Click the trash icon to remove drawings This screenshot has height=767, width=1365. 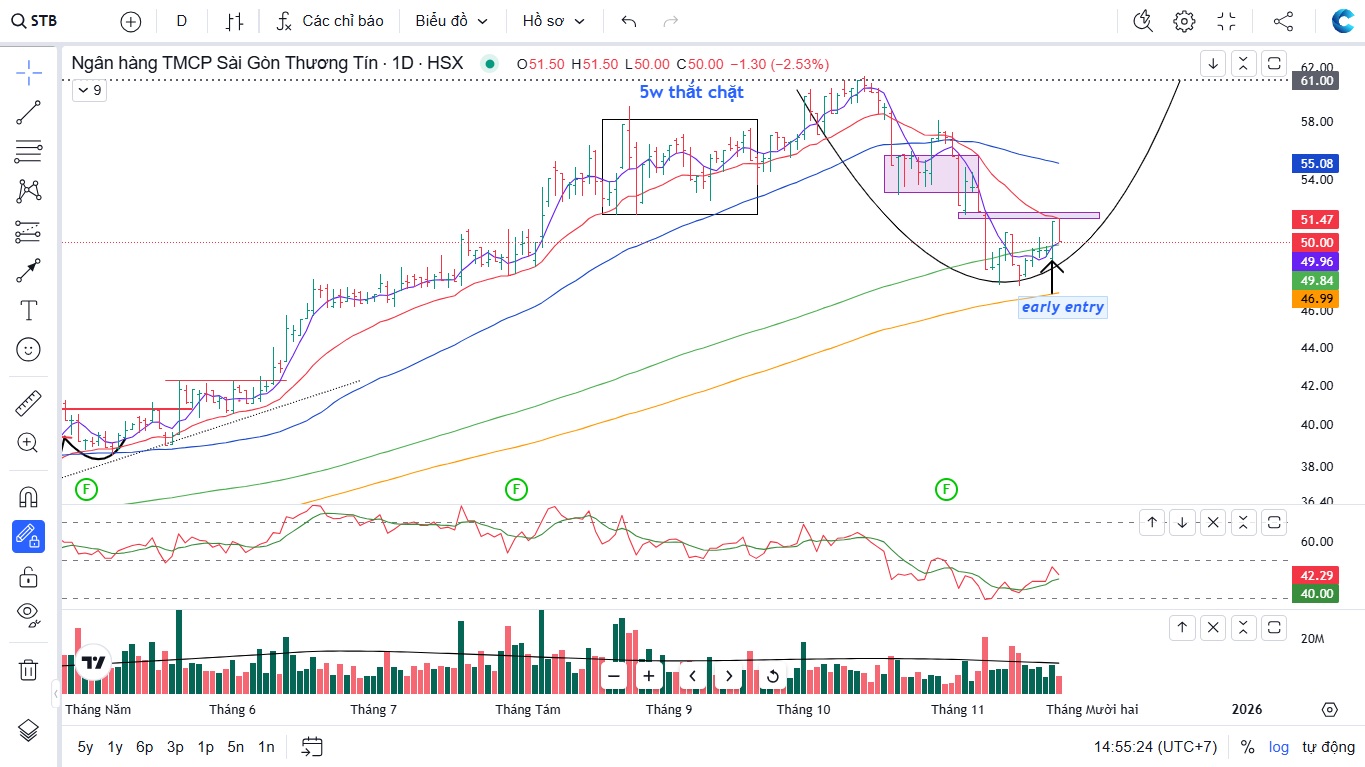pyautogui.click(x=28, y=669)
